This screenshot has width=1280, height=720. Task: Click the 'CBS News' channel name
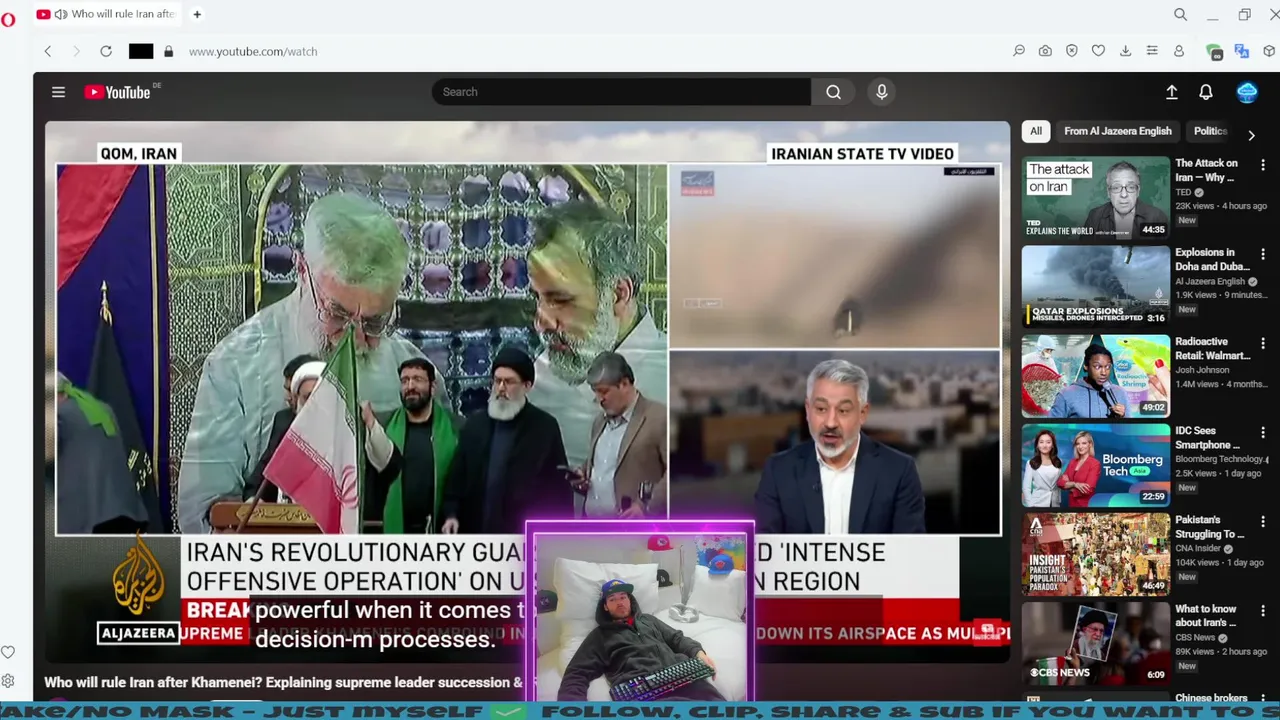pos(1195,638)
